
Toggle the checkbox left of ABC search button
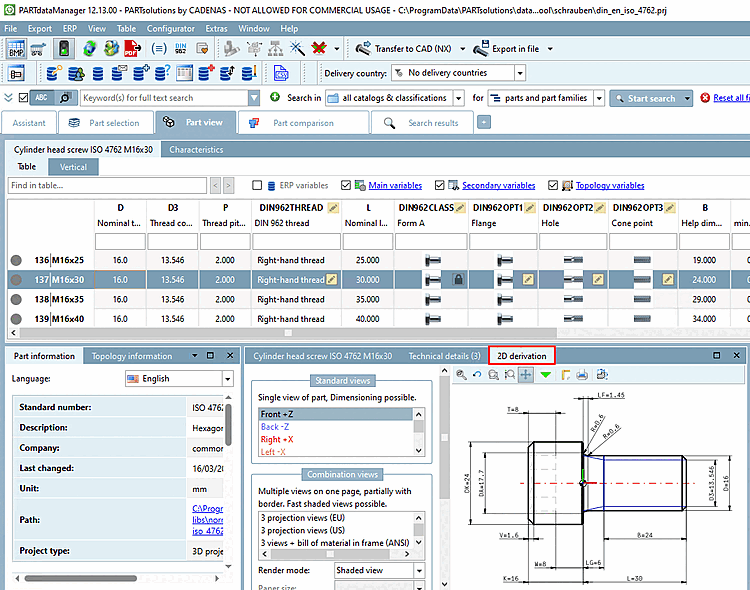pyautogui.click(x=23, y=98)
